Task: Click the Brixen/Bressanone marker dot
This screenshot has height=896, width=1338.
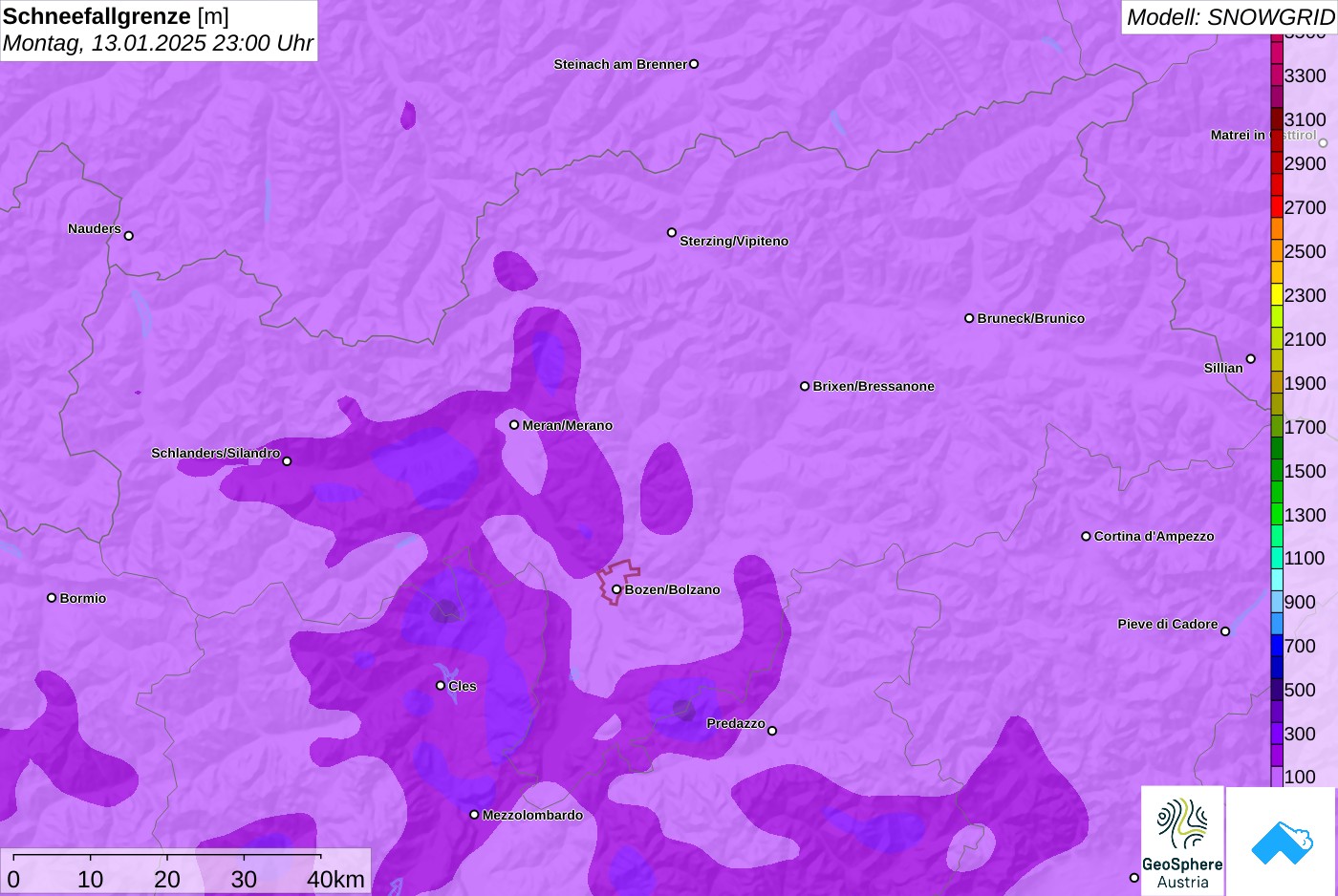Action: 805,386
